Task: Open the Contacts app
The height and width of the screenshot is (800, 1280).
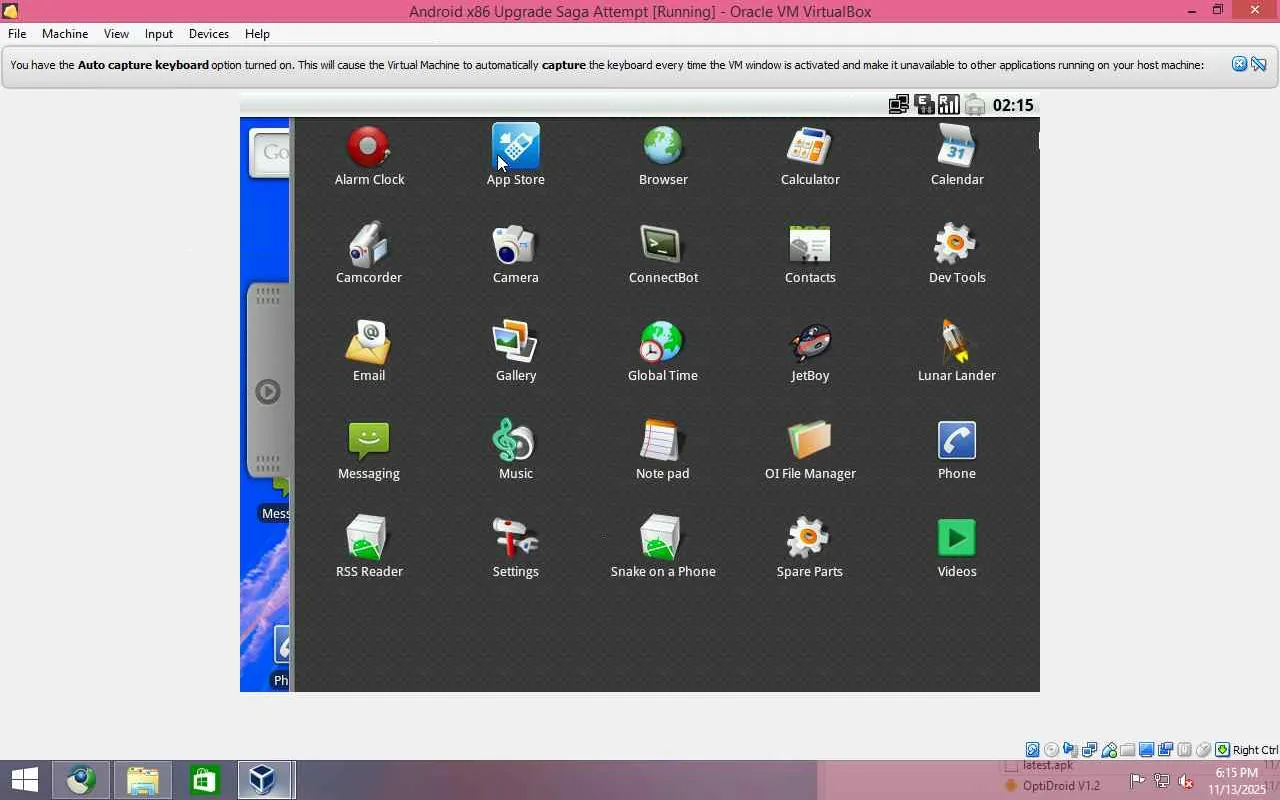Action: point(810,254)
